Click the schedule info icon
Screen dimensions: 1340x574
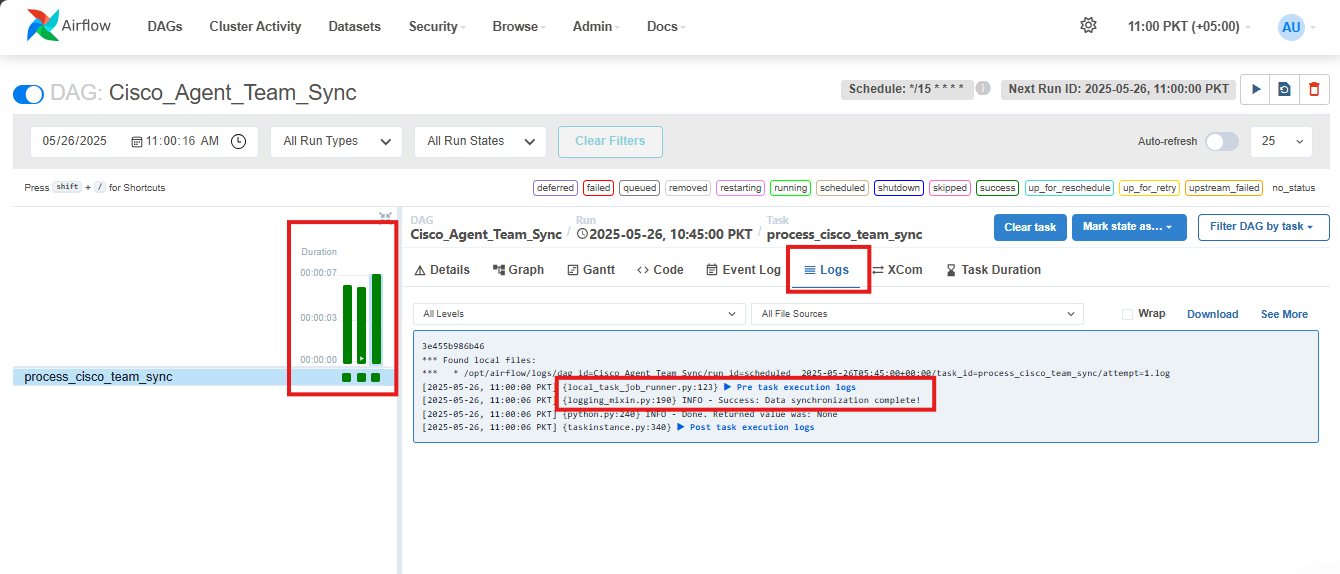pyautogui.click(x=983, y=88)
